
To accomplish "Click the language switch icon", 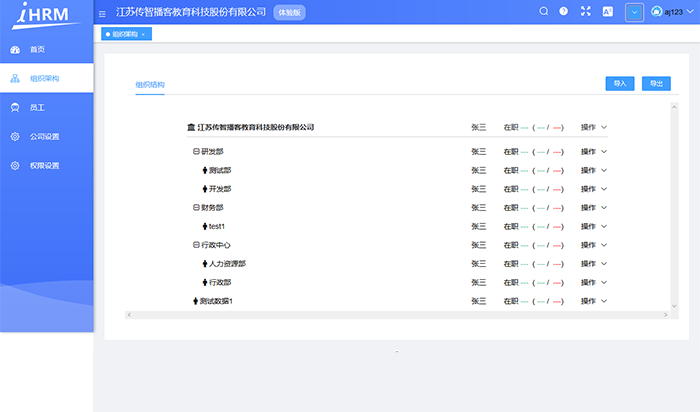I will click(607, 12).
